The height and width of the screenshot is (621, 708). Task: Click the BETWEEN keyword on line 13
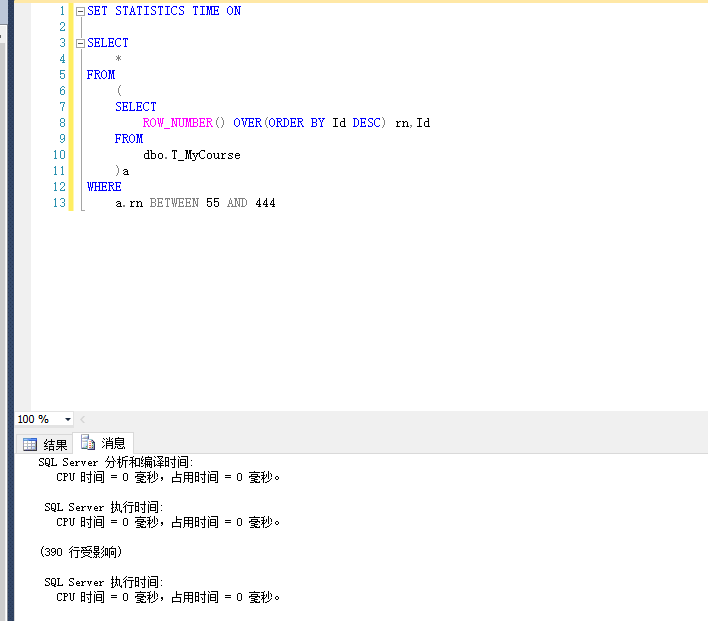pos(174,203)
